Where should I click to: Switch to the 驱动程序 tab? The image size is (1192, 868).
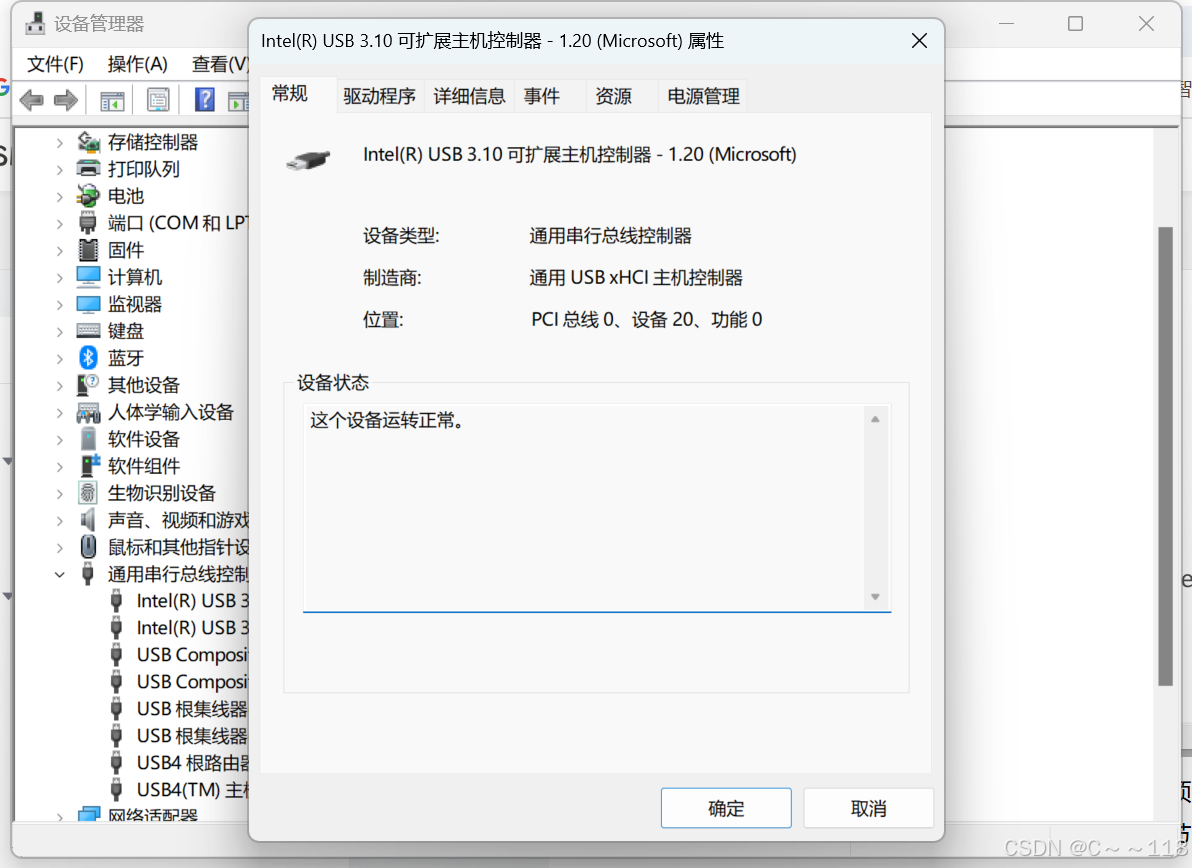coord(379,96)
